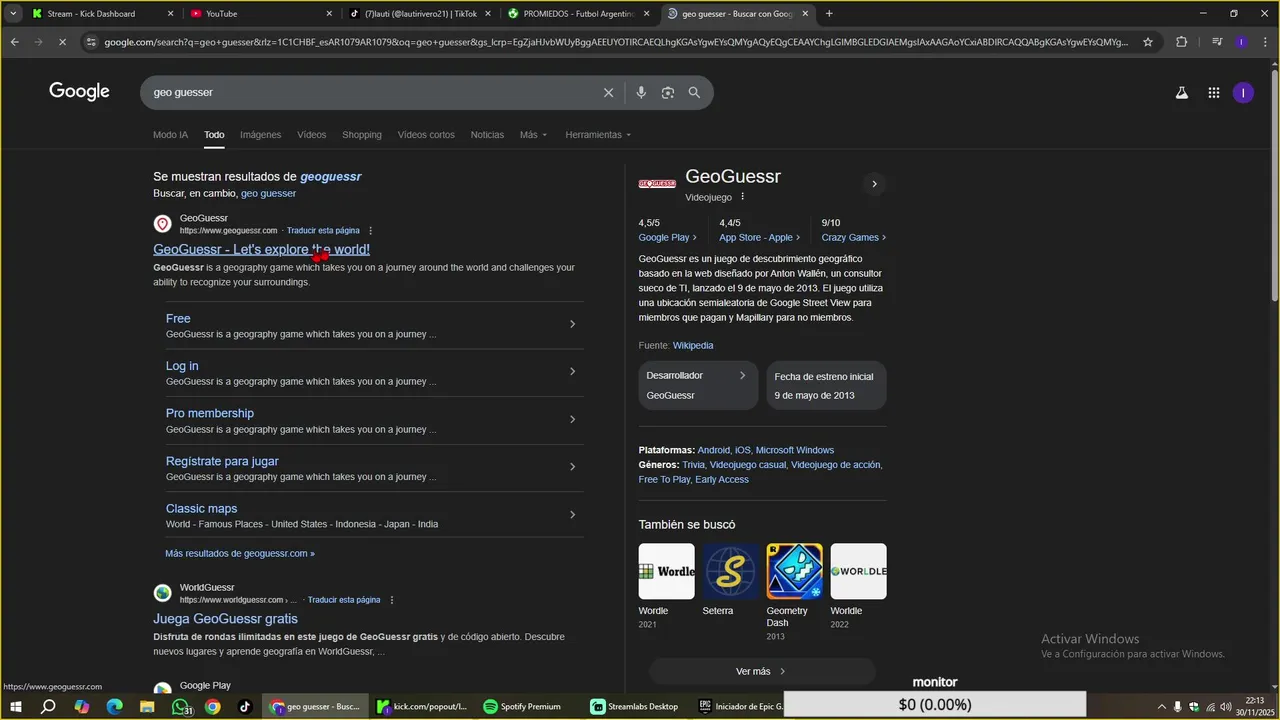Select the Videos search filter

[x=311, y=135]
